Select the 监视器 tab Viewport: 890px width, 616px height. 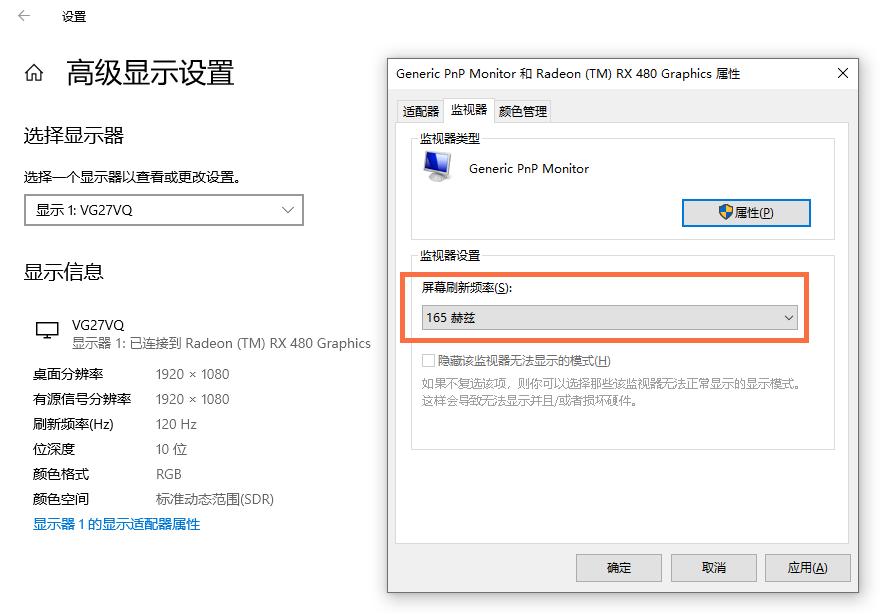[468, 111]
